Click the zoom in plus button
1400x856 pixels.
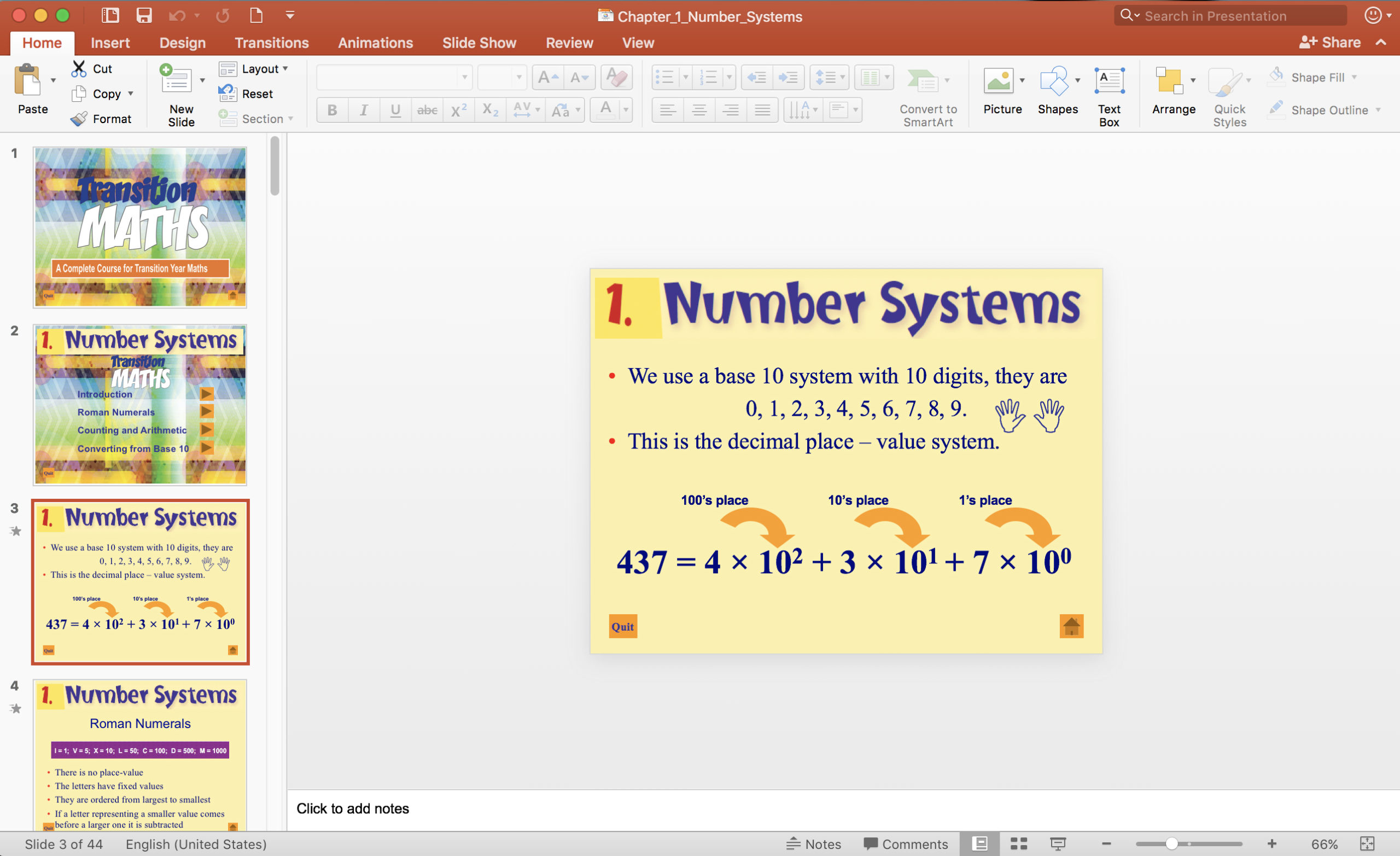1272,843
